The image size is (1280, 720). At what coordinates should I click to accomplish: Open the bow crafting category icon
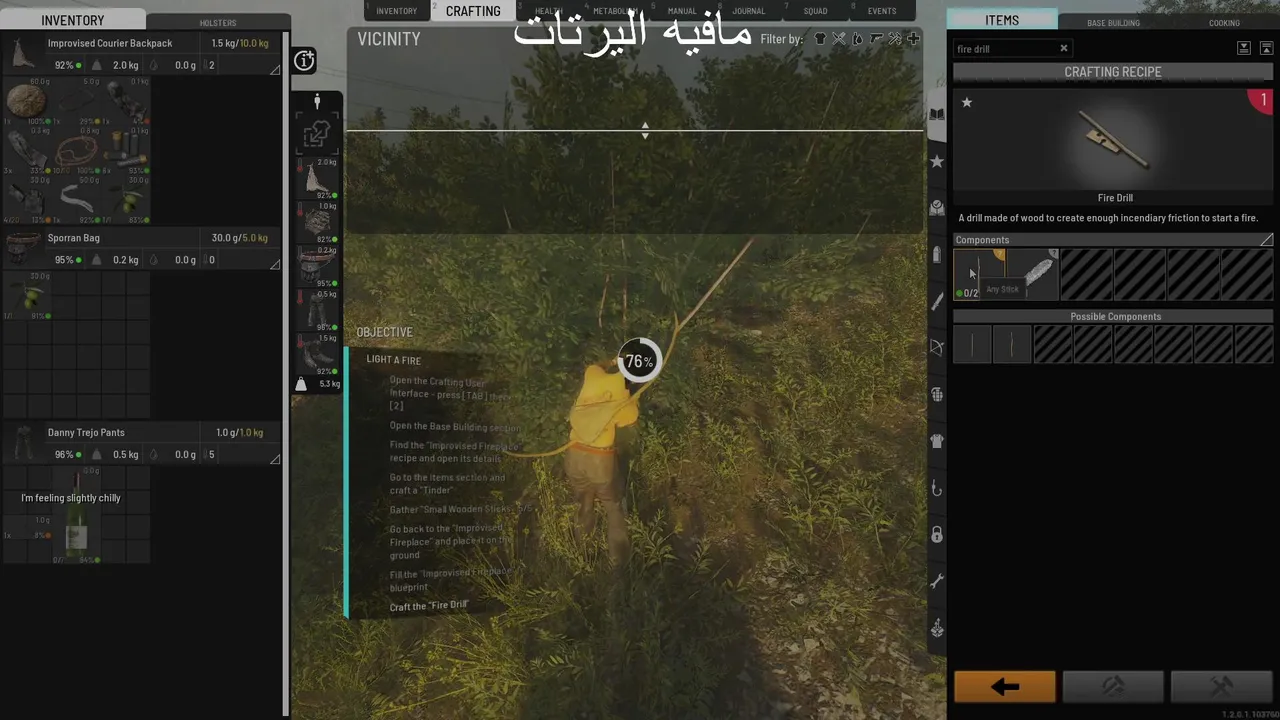click(x=937, y=347)
